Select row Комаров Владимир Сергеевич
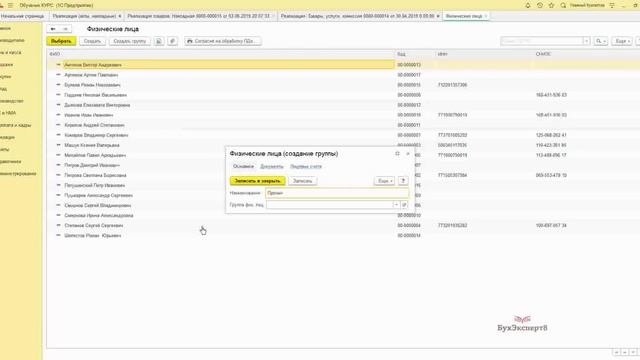 click(343, 135)
